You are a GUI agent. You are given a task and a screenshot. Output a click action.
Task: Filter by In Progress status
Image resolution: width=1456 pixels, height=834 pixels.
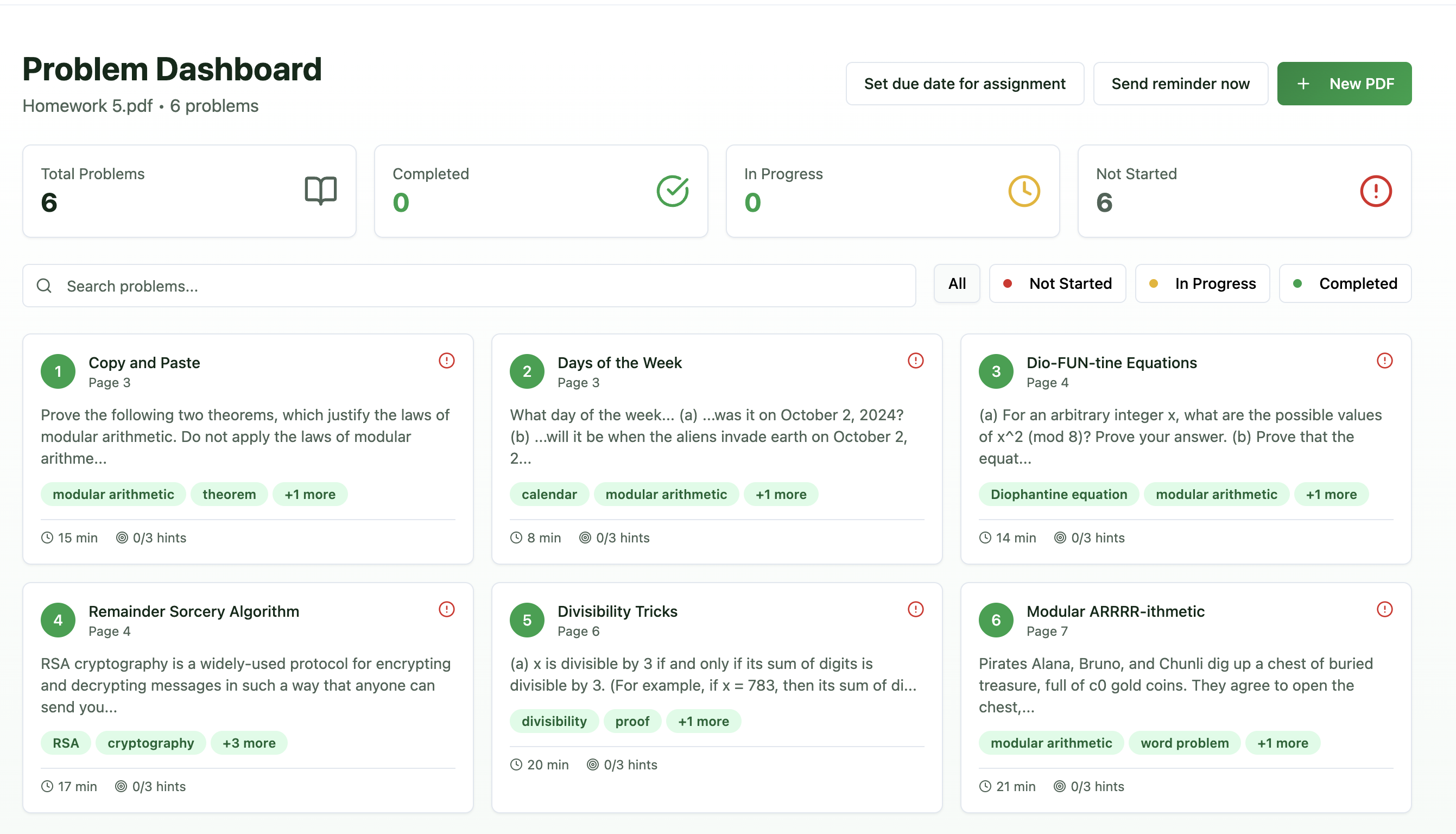coord(1202,283)
